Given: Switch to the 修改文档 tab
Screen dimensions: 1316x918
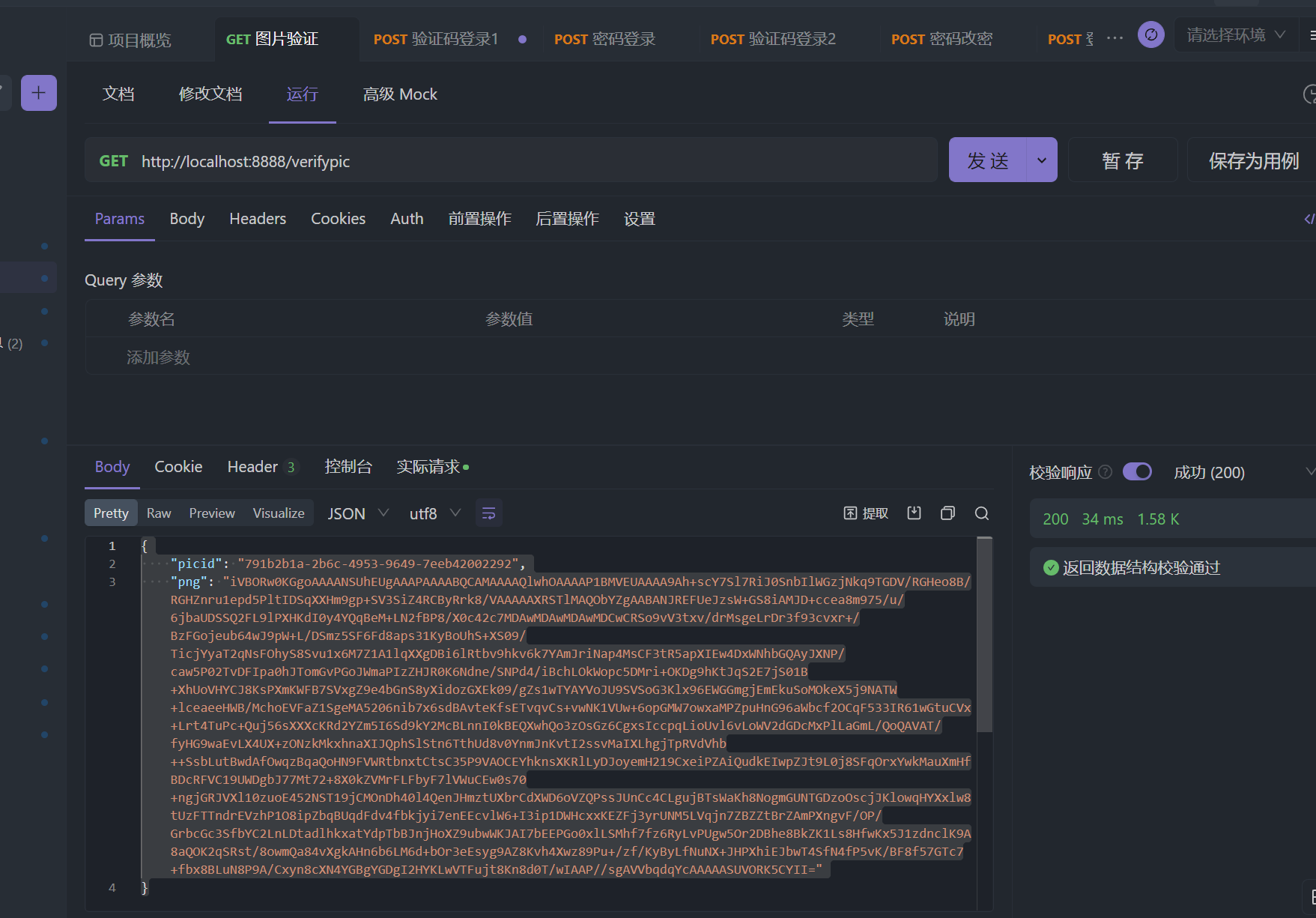Looking at the screenshot, I should pyautogui.click(x=210, y=94).
